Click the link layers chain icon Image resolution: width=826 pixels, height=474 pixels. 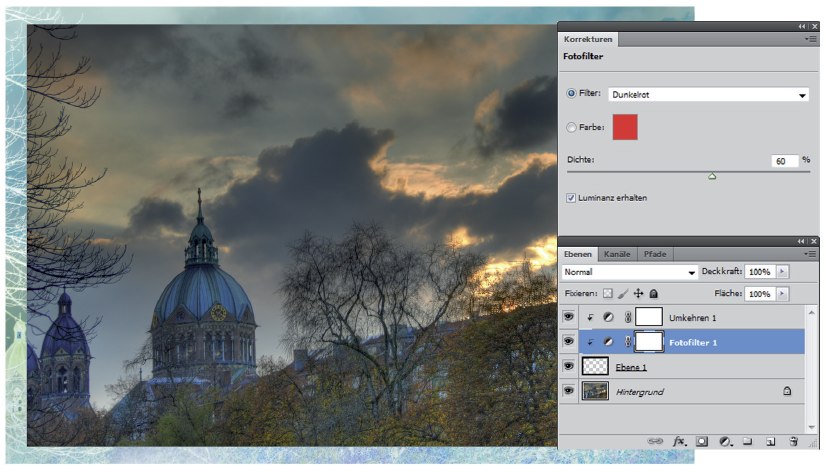point(656,440)
